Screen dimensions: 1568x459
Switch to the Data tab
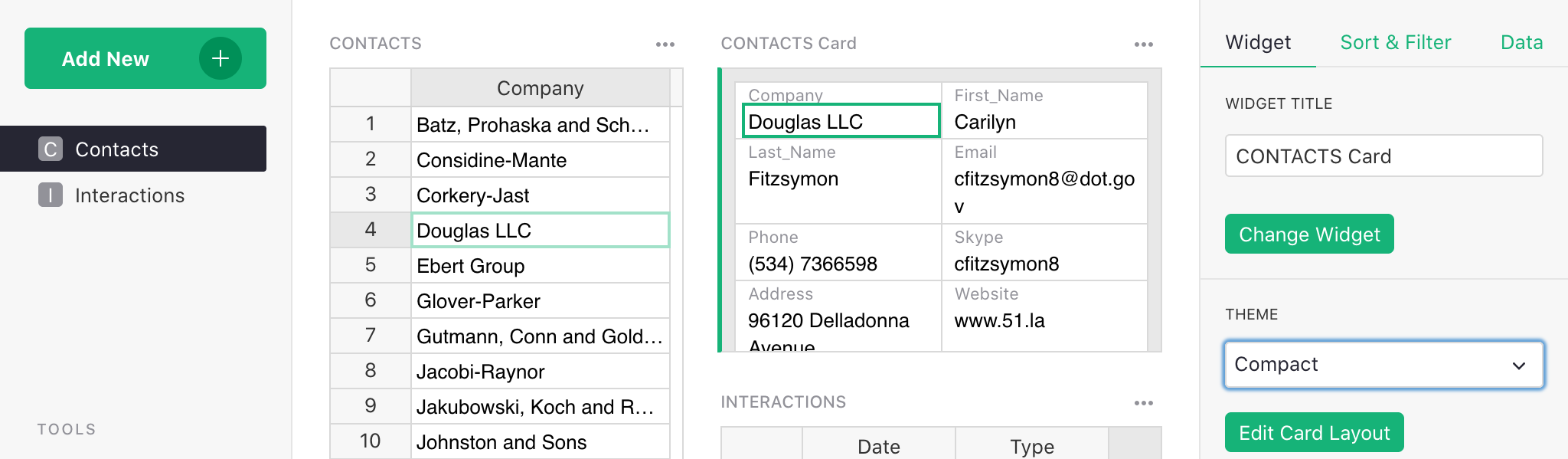tap(1521, 42)
